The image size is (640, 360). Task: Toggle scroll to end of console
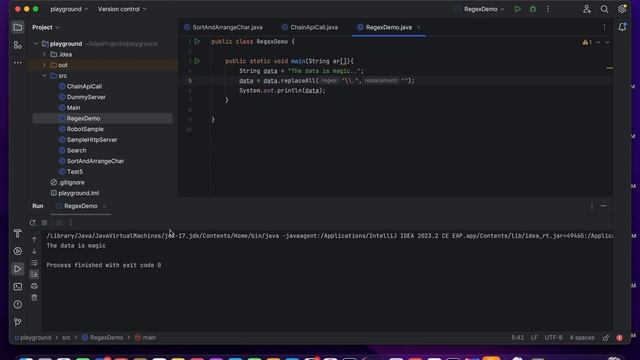(x=34, y=274)
